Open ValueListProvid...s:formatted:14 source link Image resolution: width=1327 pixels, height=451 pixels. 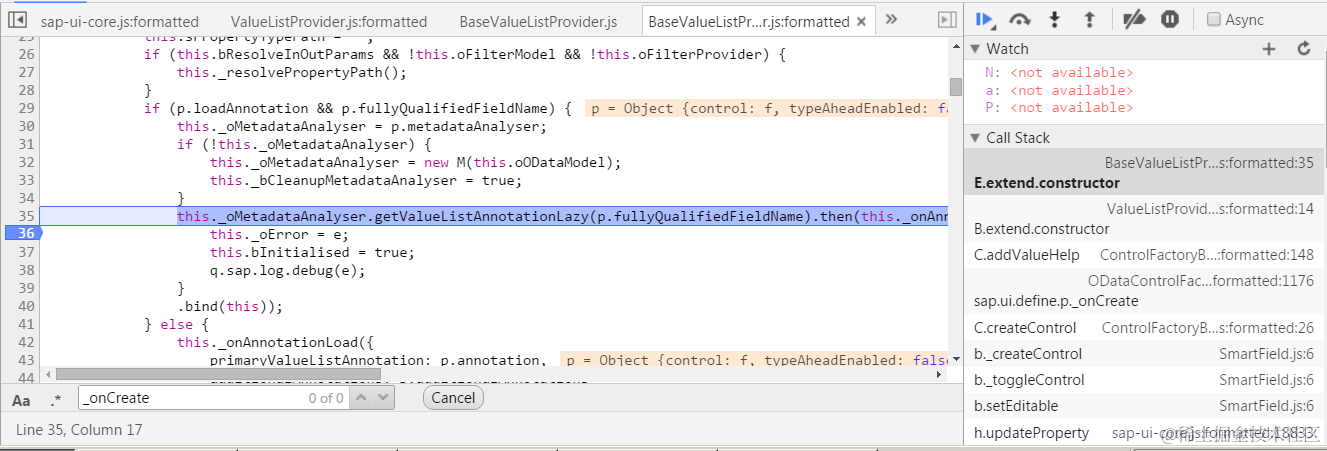point(1210,208)
